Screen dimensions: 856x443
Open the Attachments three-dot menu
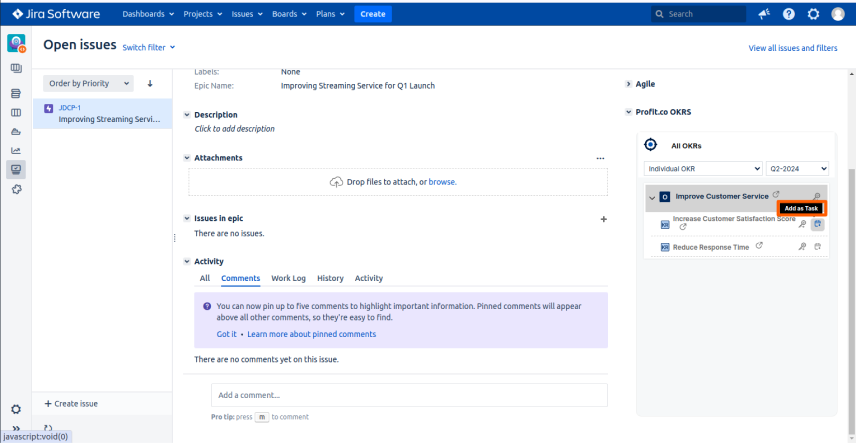(x=601, y=158)
